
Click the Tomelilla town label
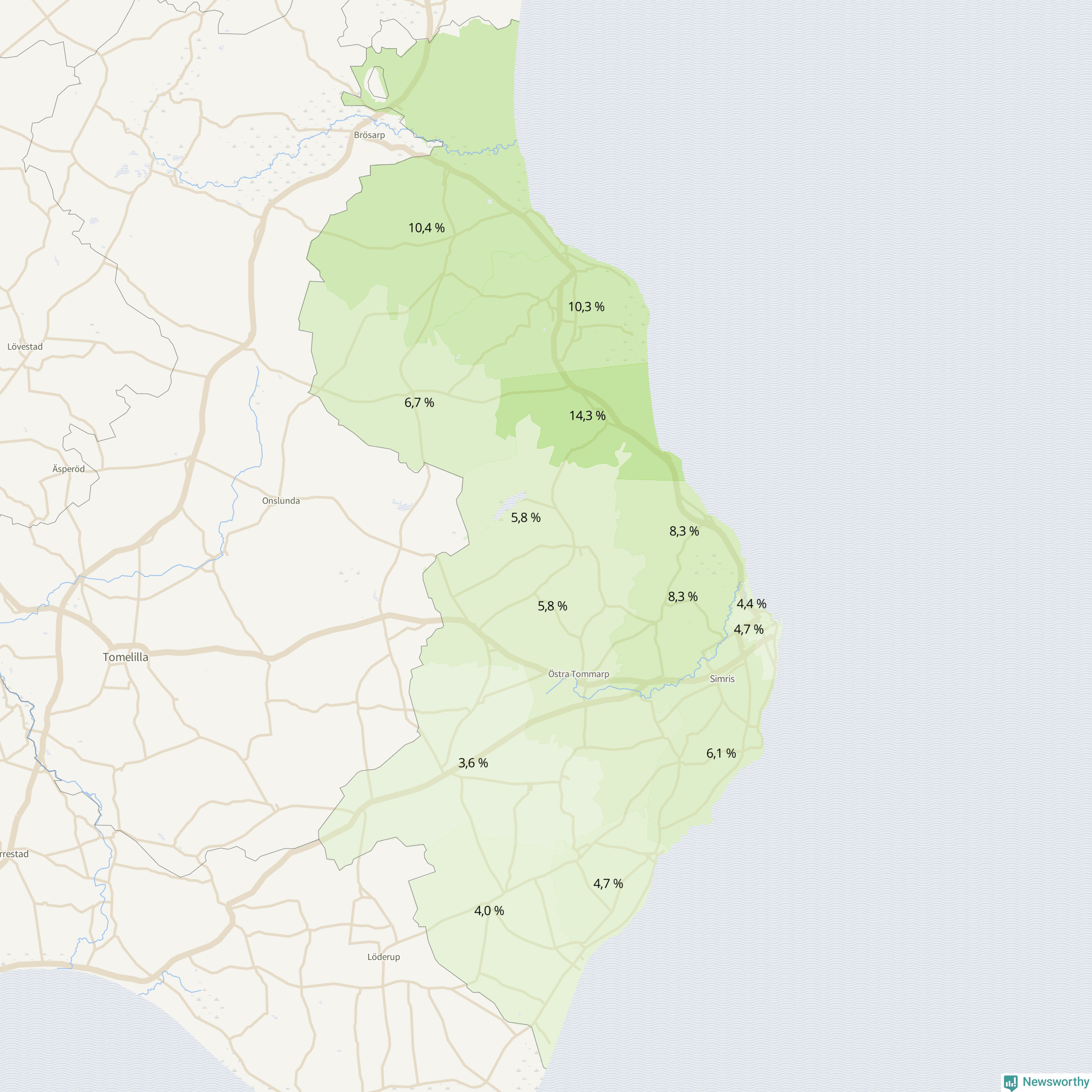[x=126, y=657]
